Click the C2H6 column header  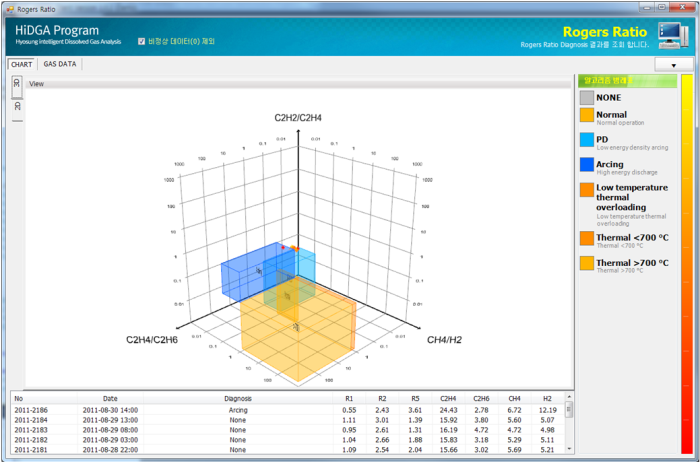[481, 399]
